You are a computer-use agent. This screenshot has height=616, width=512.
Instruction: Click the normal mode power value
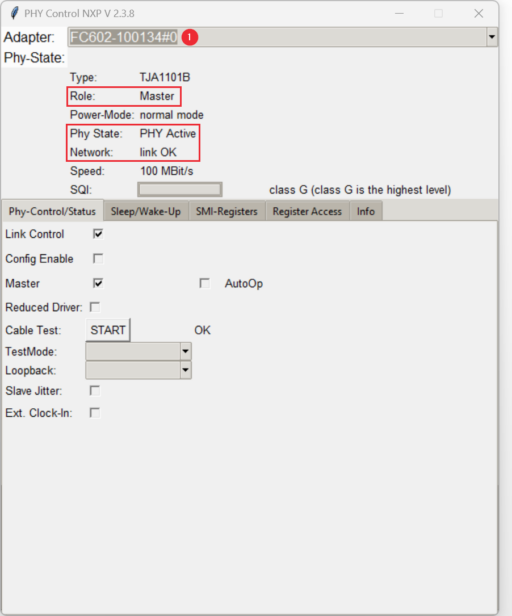(172, 115)
